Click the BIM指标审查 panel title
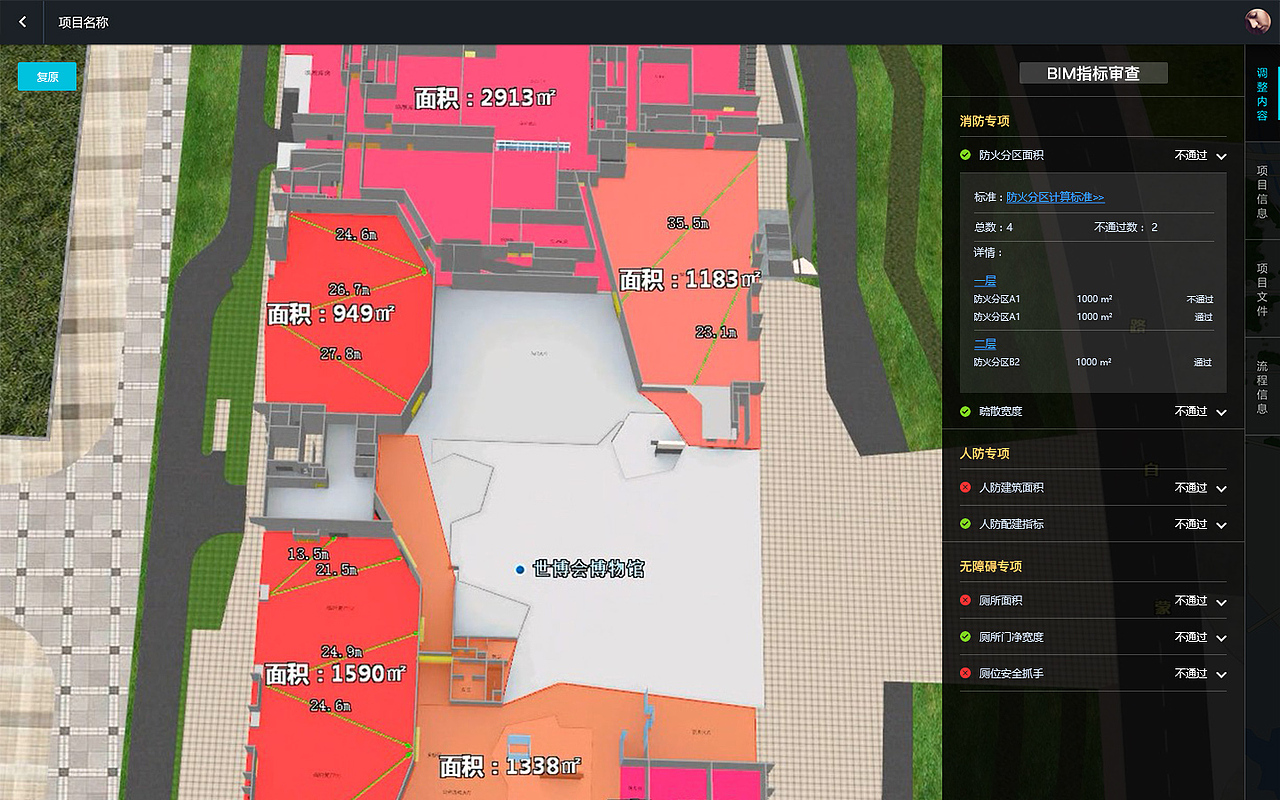The image size is (1280, 800). point(1093,73)
